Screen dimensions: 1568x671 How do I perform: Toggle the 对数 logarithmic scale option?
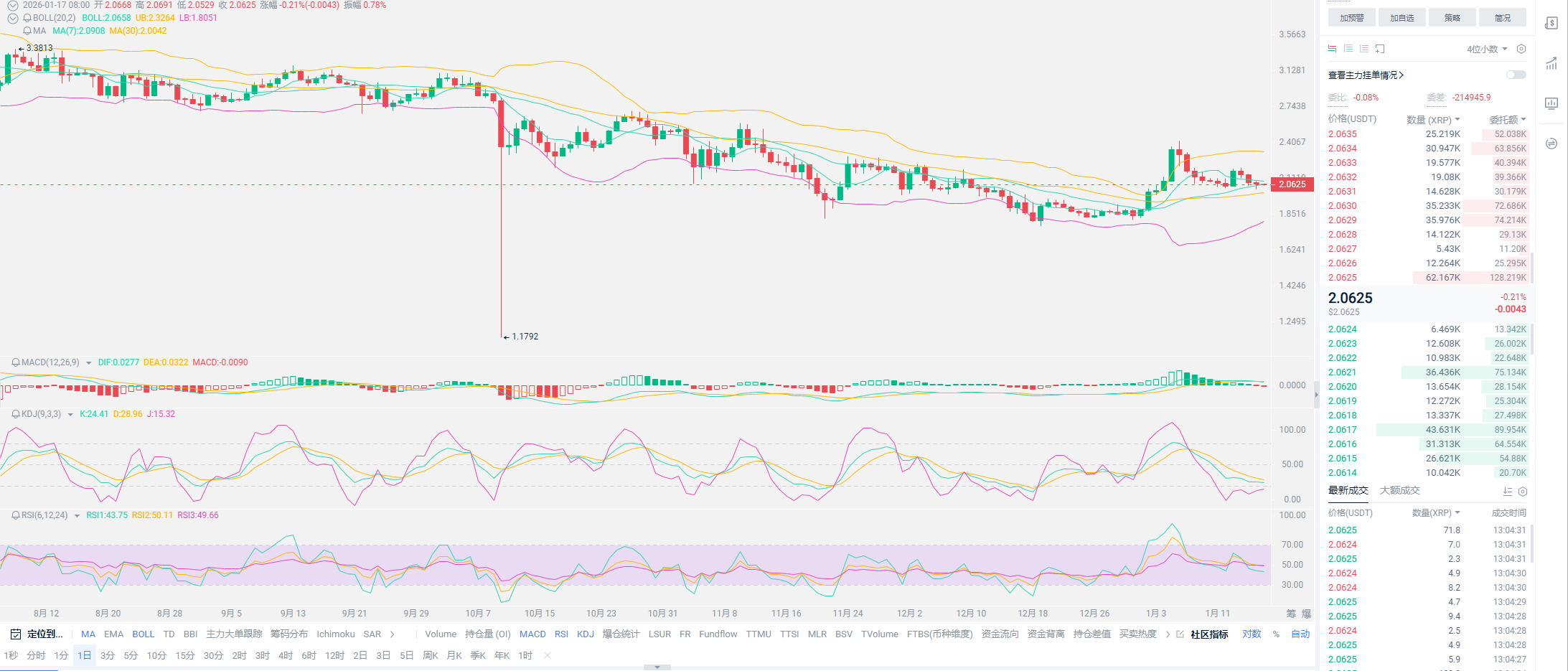click(x=1252, y=634)
